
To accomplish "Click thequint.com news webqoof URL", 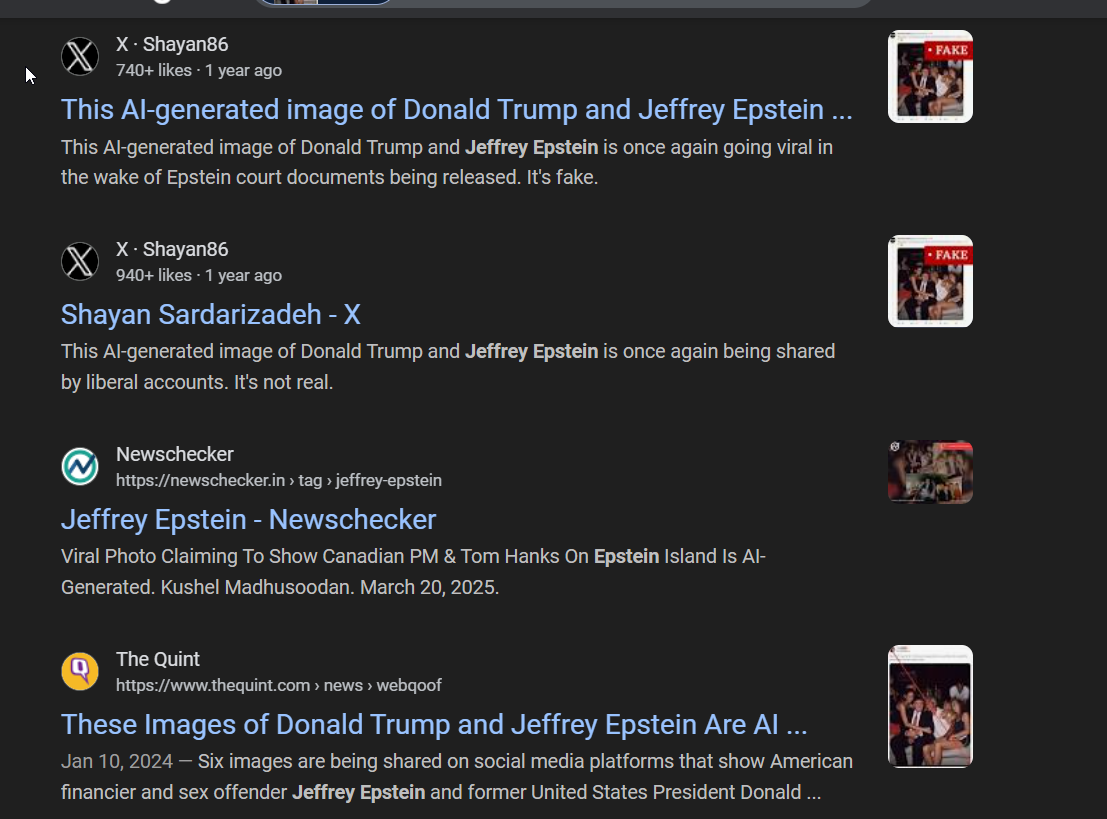I will 279,686.
